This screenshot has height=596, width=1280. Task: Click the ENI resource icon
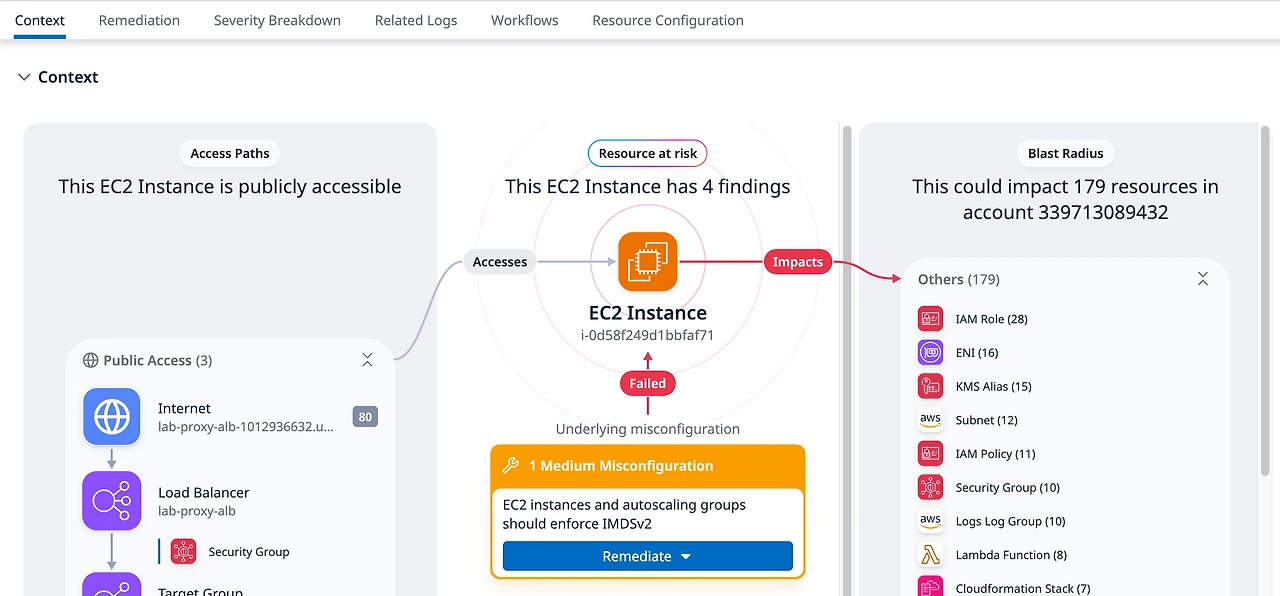pos(930,353)
